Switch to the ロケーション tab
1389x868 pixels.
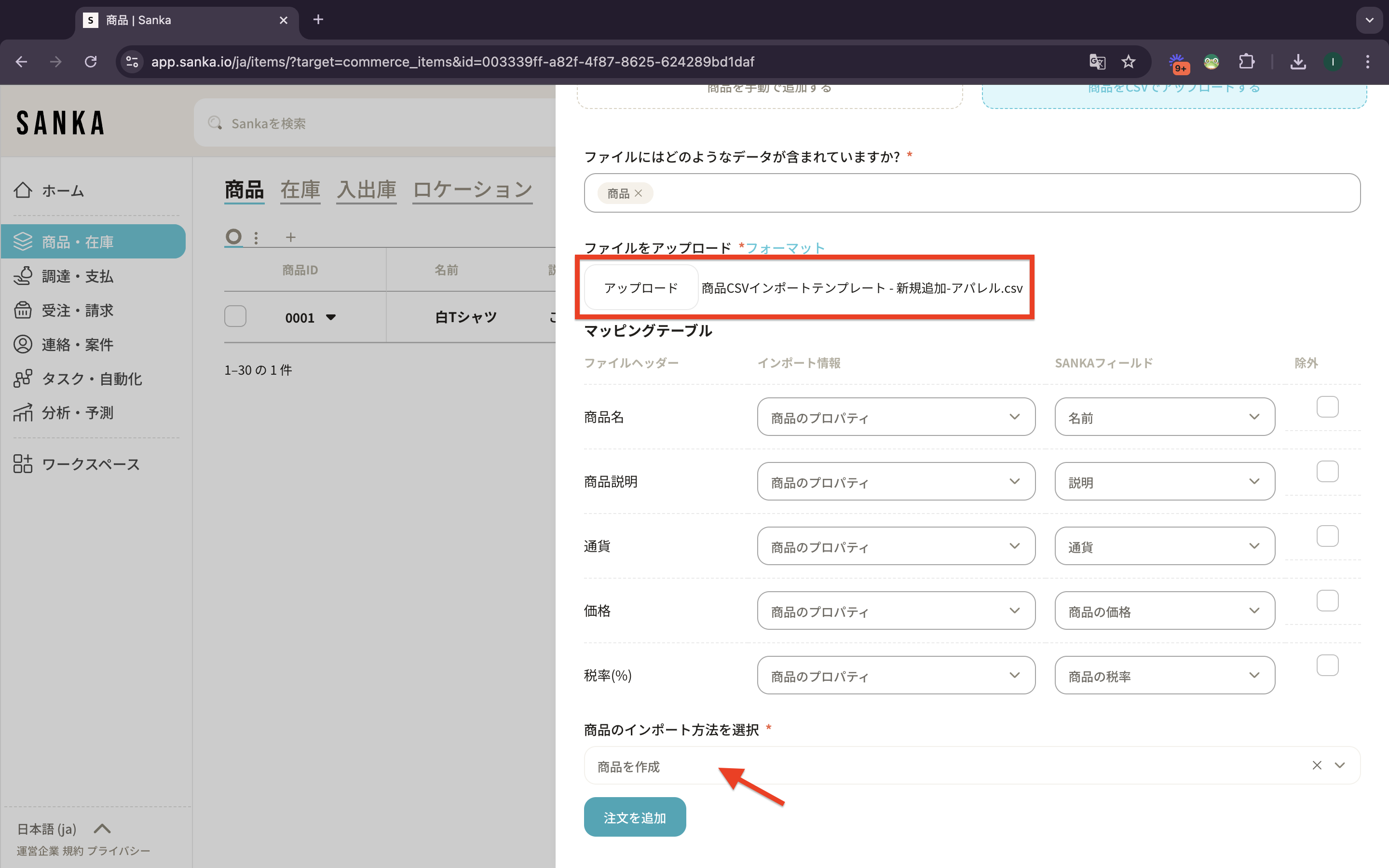pos(472,190)
